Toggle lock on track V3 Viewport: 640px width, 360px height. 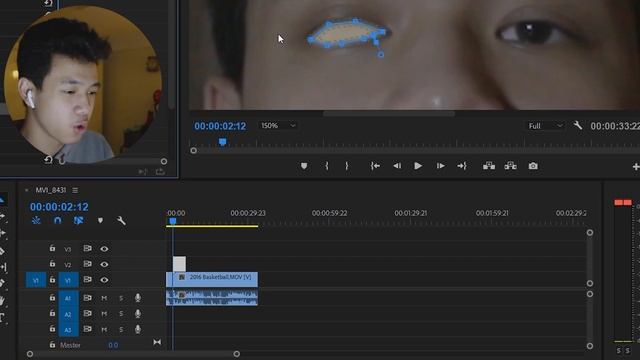coord(52,248)
